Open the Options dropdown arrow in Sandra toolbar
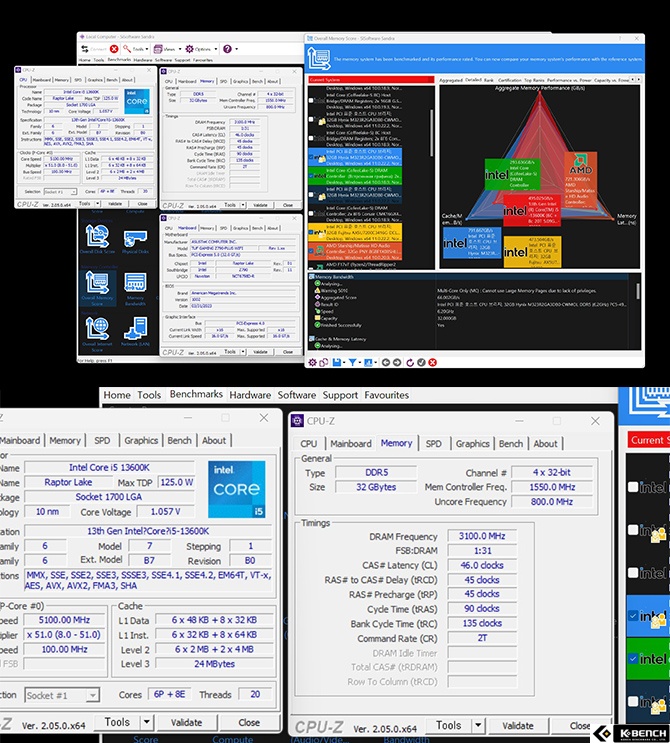Screen dimensions: 670x743 [216, 49]
